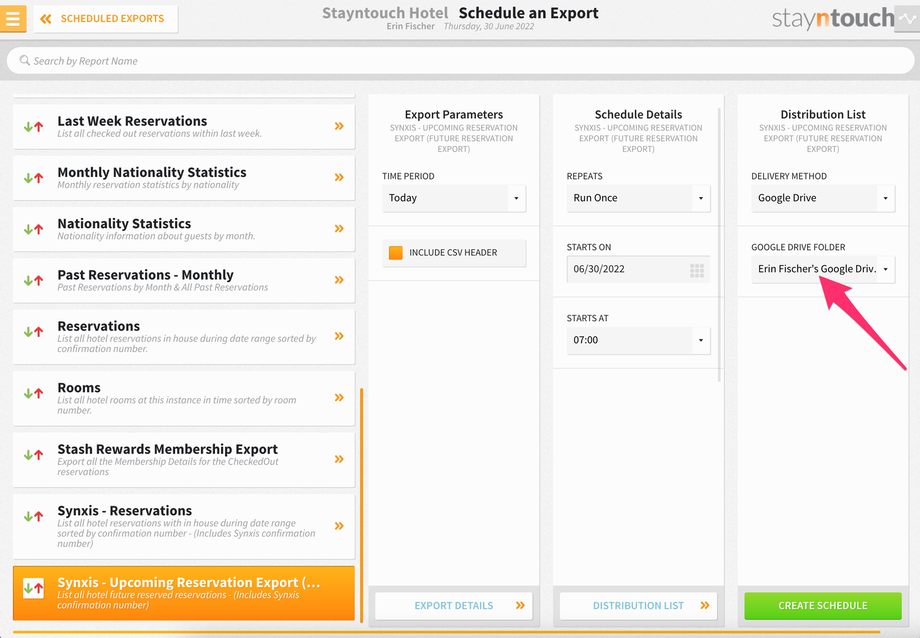The width and height of the screenshot is (920, 638).
Task: Click the activity pulse icon top right
Action: coord(907,19)
